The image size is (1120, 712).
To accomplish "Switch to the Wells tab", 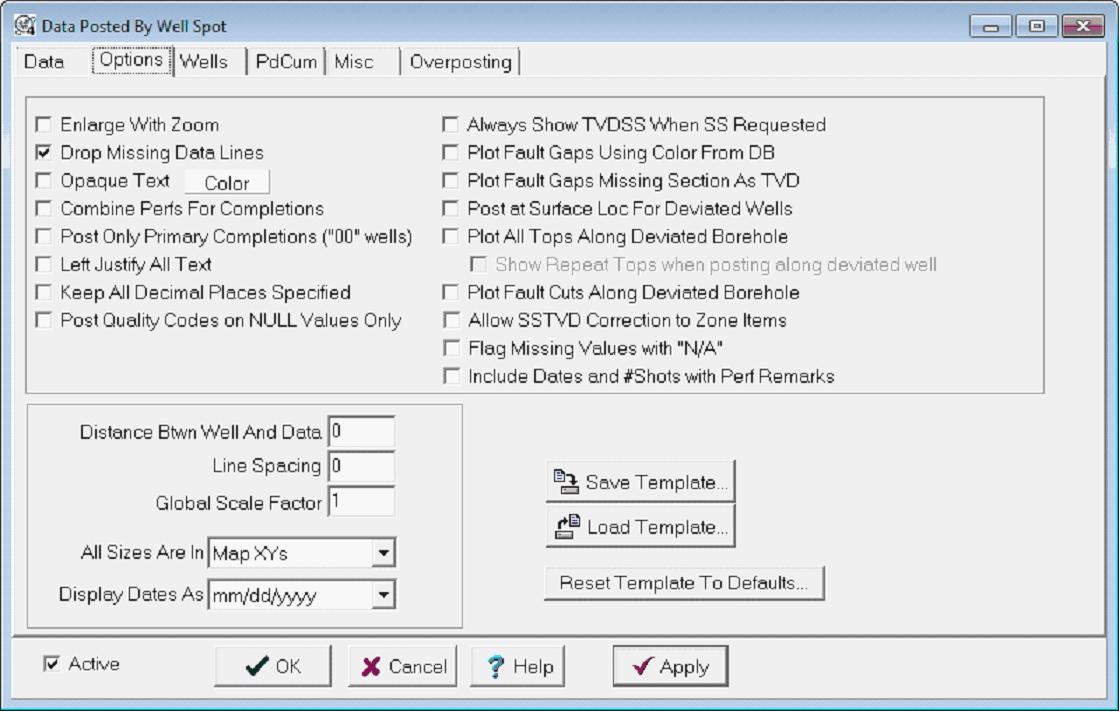I will [203, 62].
